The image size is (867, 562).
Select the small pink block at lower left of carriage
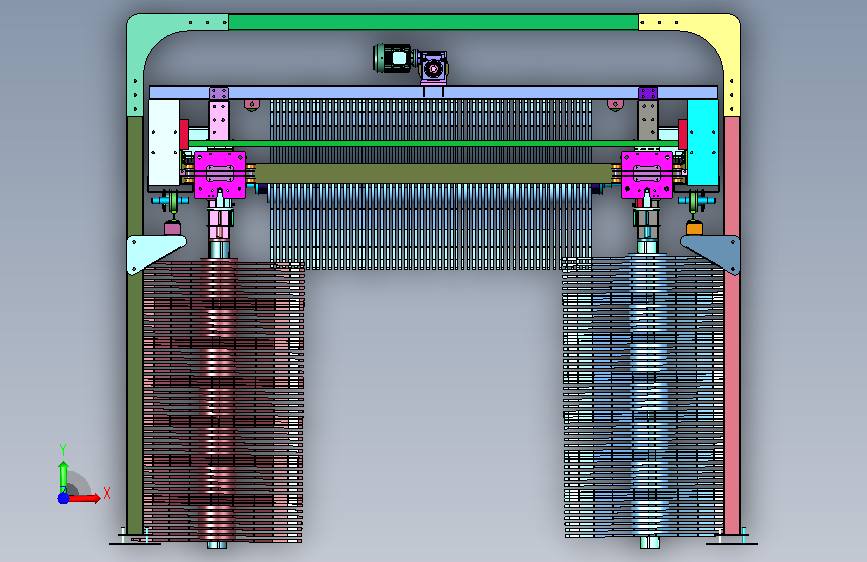point(173,228)
